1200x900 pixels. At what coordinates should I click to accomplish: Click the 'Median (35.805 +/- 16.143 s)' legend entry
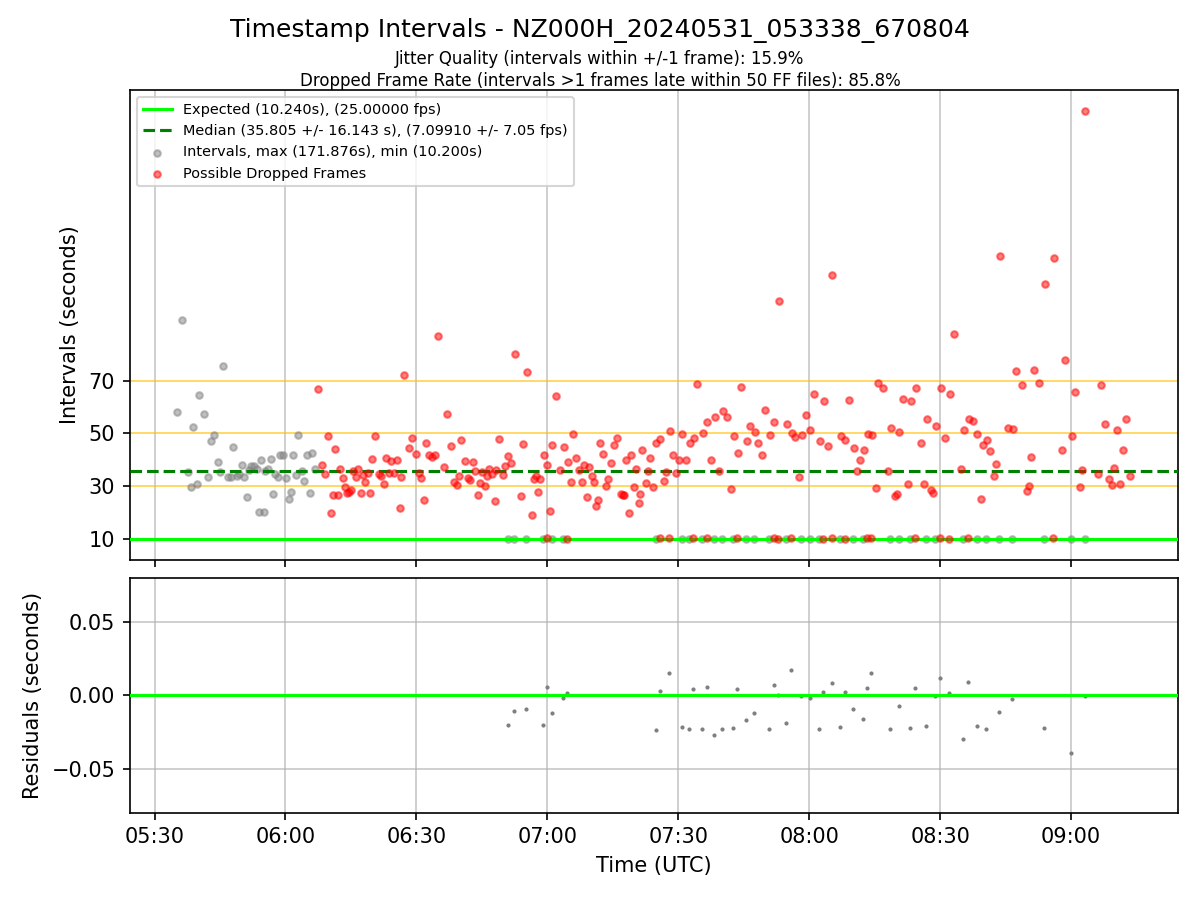pos(375,130)
